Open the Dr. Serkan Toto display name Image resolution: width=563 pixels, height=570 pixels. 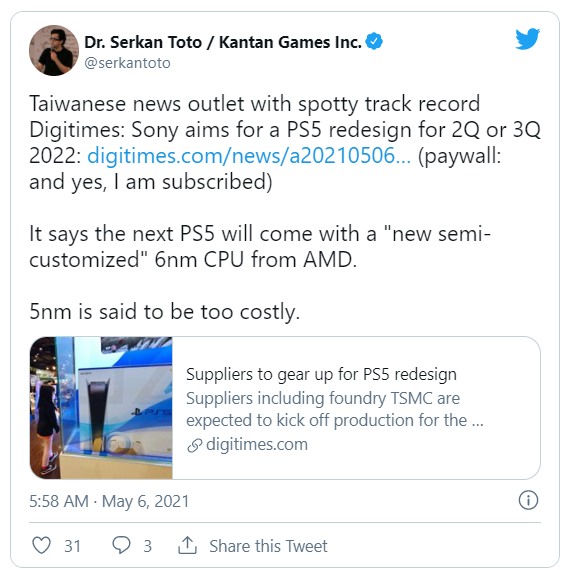223,42
